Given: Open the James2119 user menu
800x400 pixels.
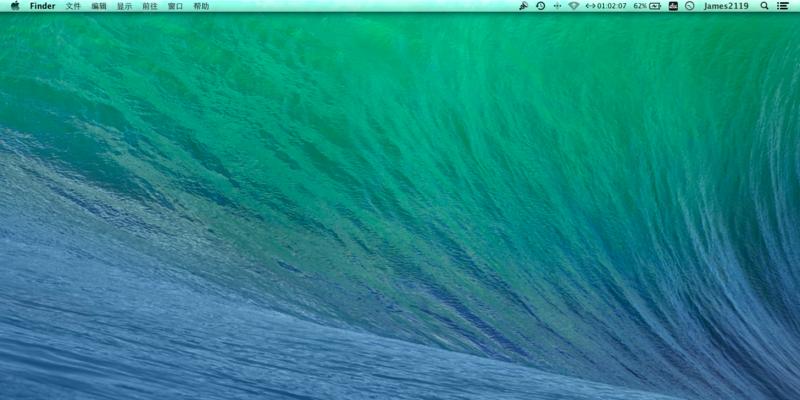Looking at the screenshot, I should click(x=726, y=6).
